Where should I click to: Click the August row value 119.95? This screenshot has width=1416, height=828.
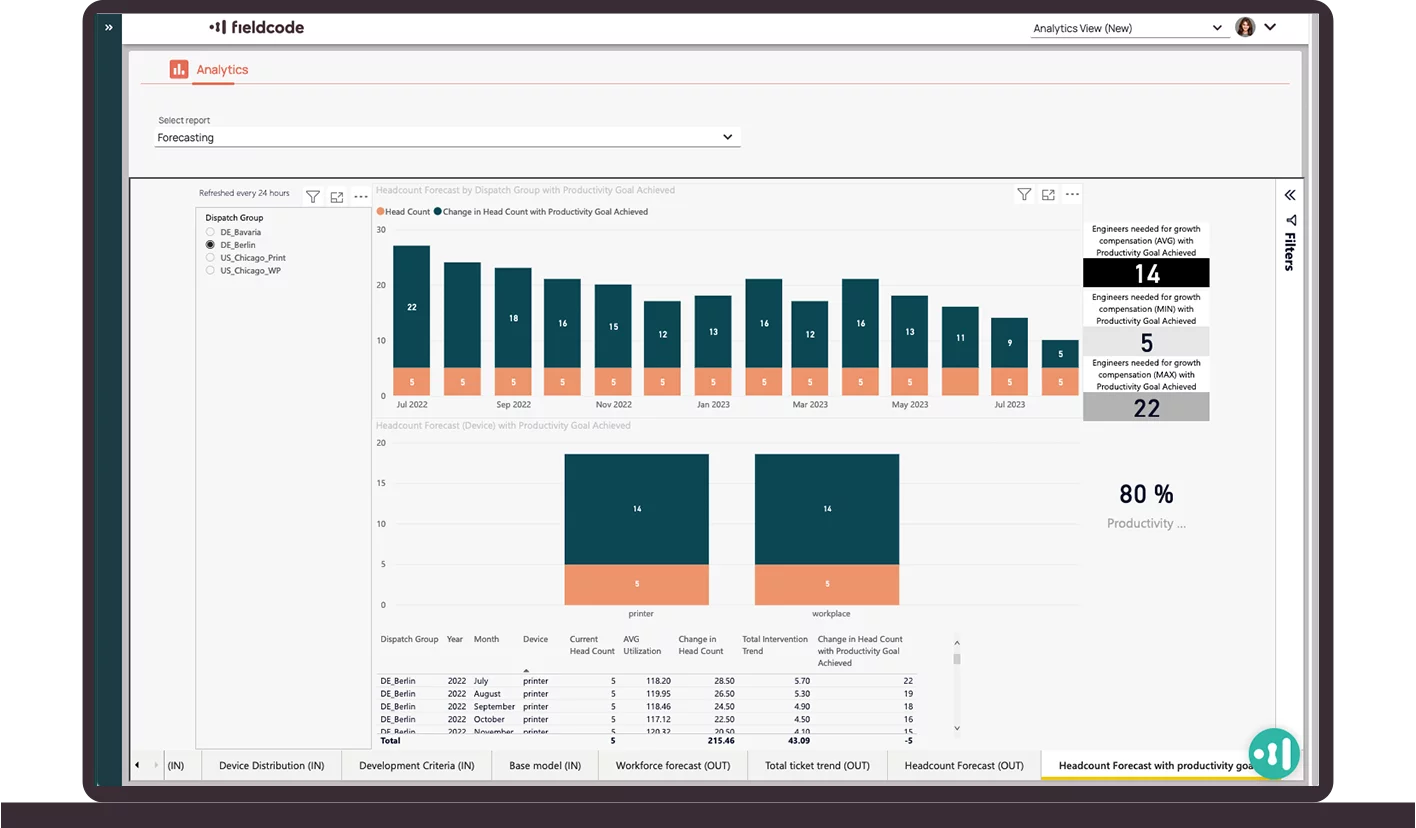pos(658,693)
